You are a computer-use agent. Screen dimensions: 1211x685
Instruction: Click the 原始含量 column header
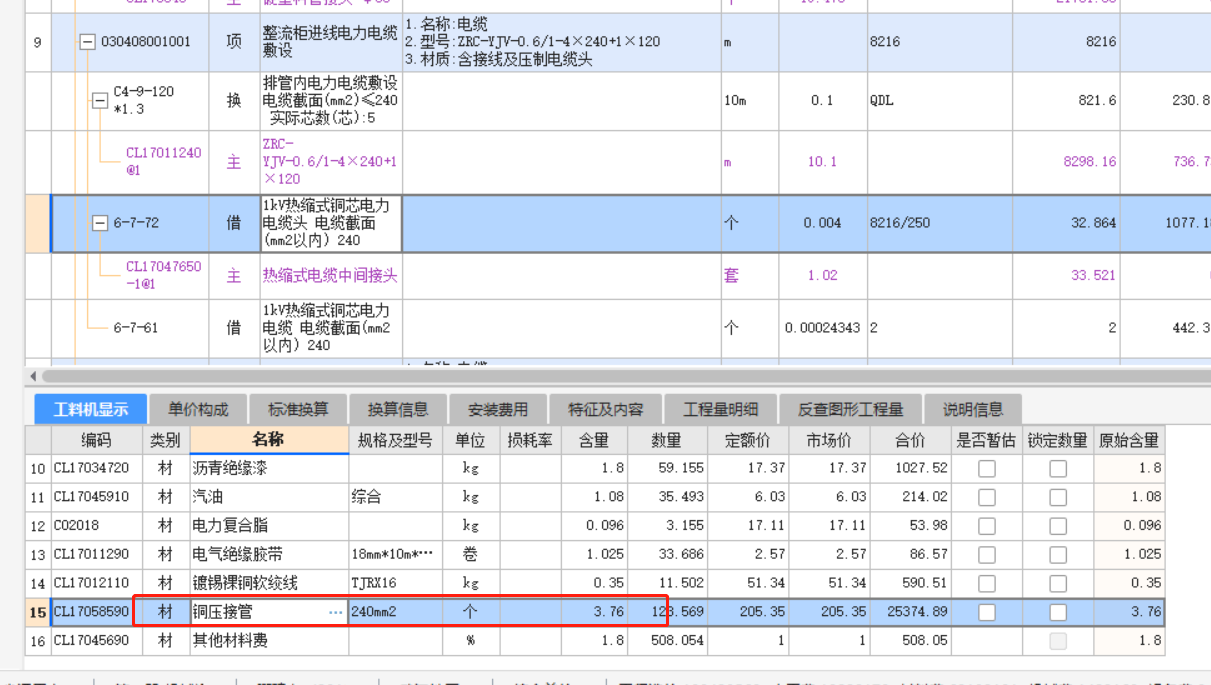1129,440
